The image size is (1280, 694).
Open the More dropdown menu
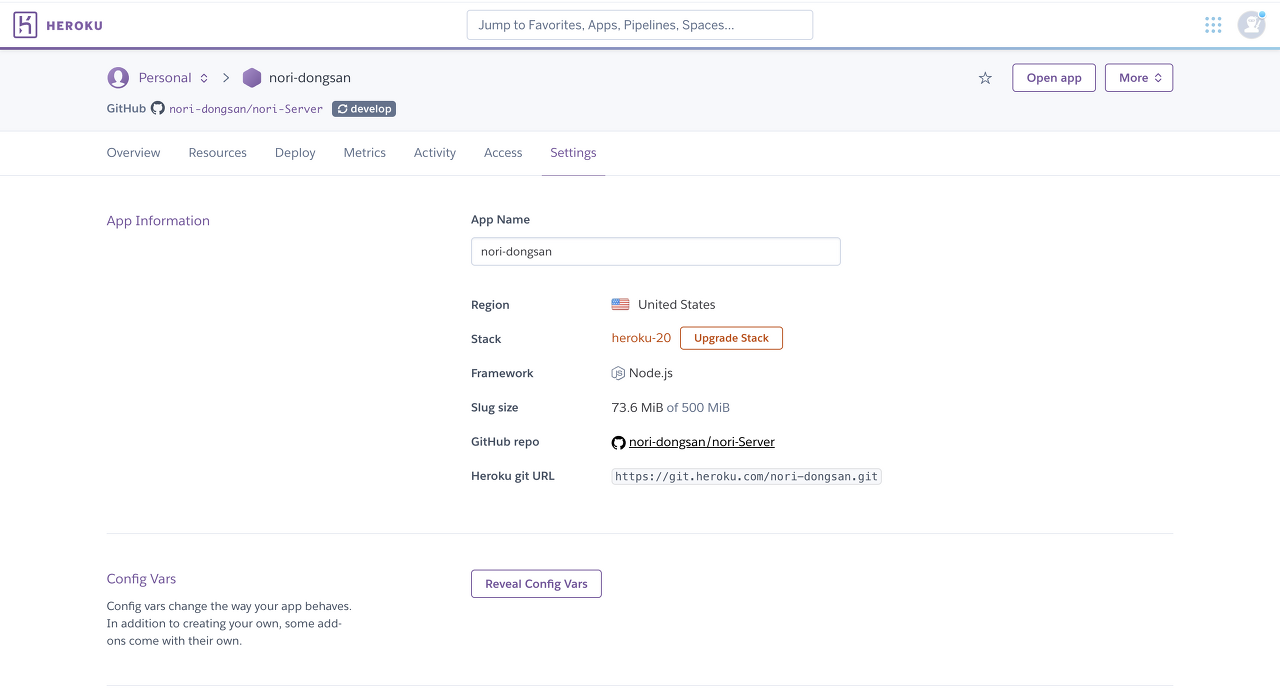coord(1139,78)
